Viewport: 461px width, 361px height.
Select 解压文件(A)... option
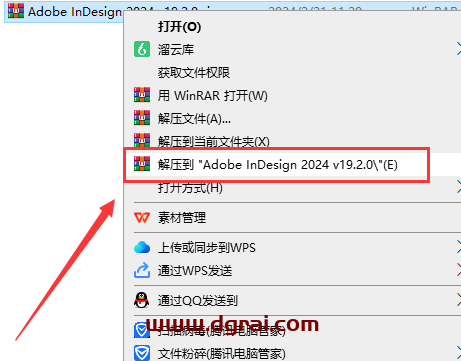pos(194,118)
